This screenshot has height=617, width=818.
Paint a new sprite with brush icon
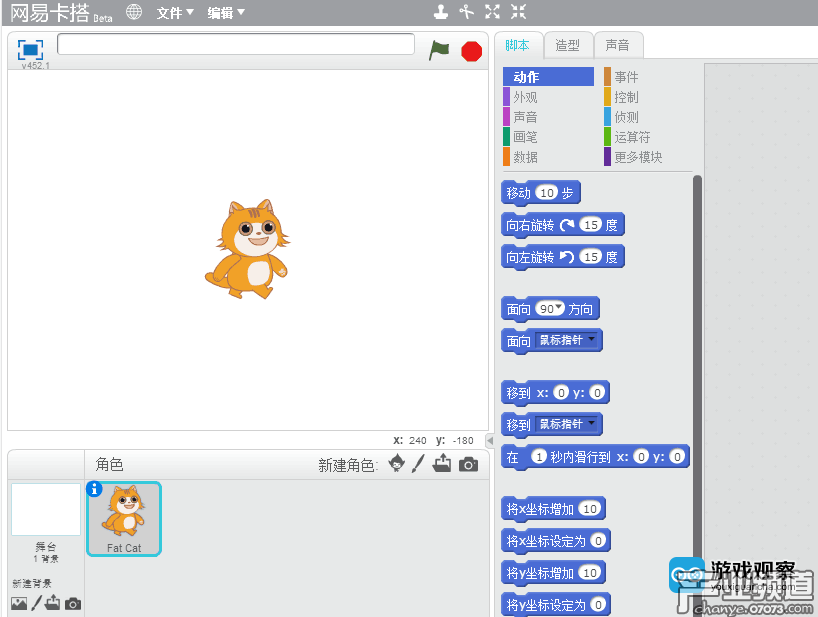click(x=419, y=464)
